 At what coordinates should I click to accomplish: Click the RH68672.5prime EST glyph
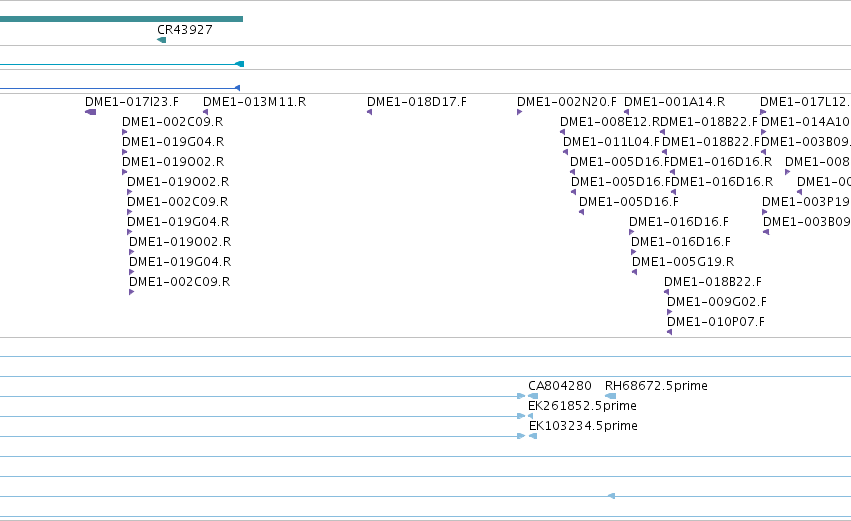pos(611,396)
